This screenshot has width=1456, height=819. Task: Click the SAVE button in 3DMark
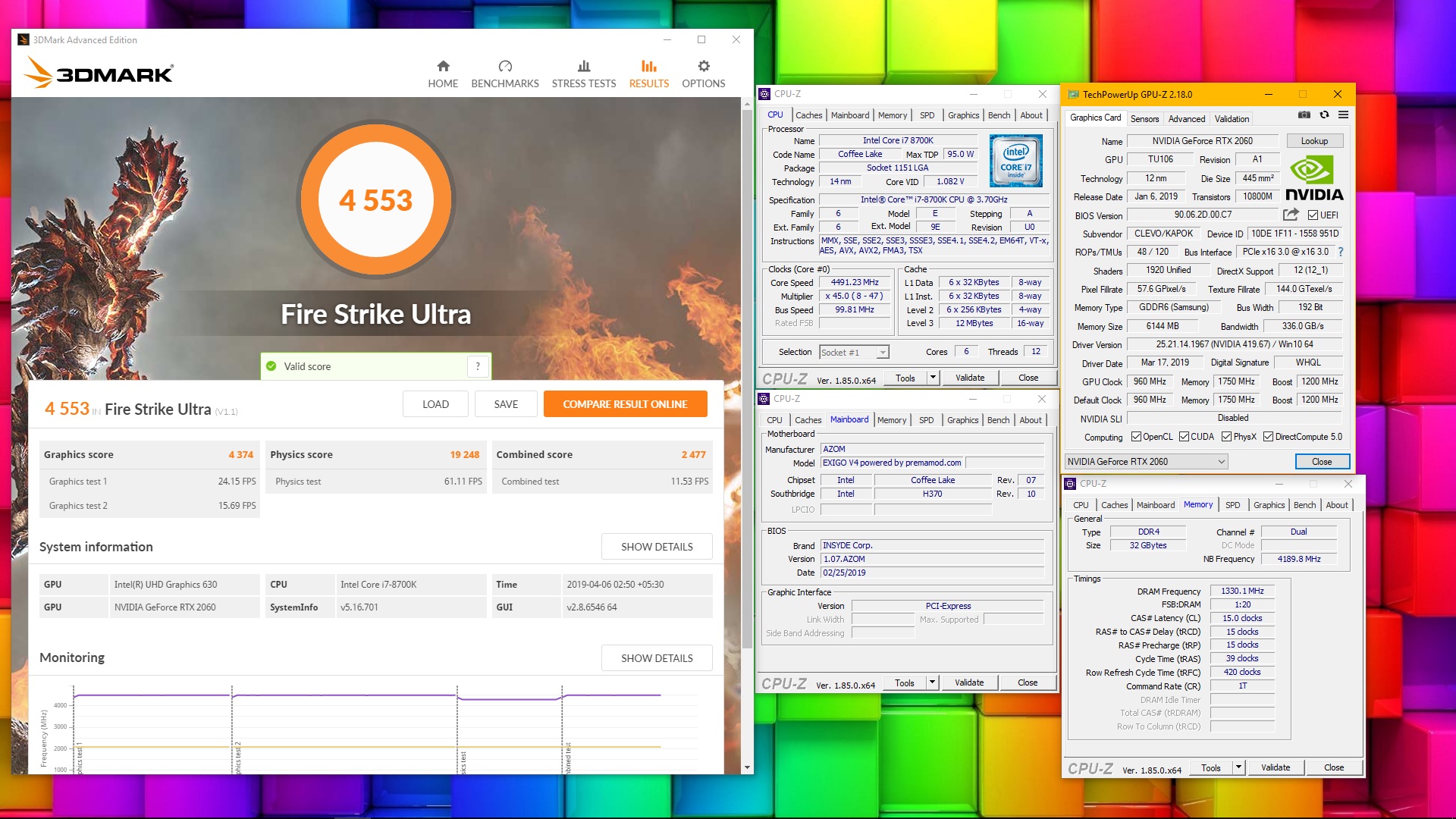click(506, 404)
